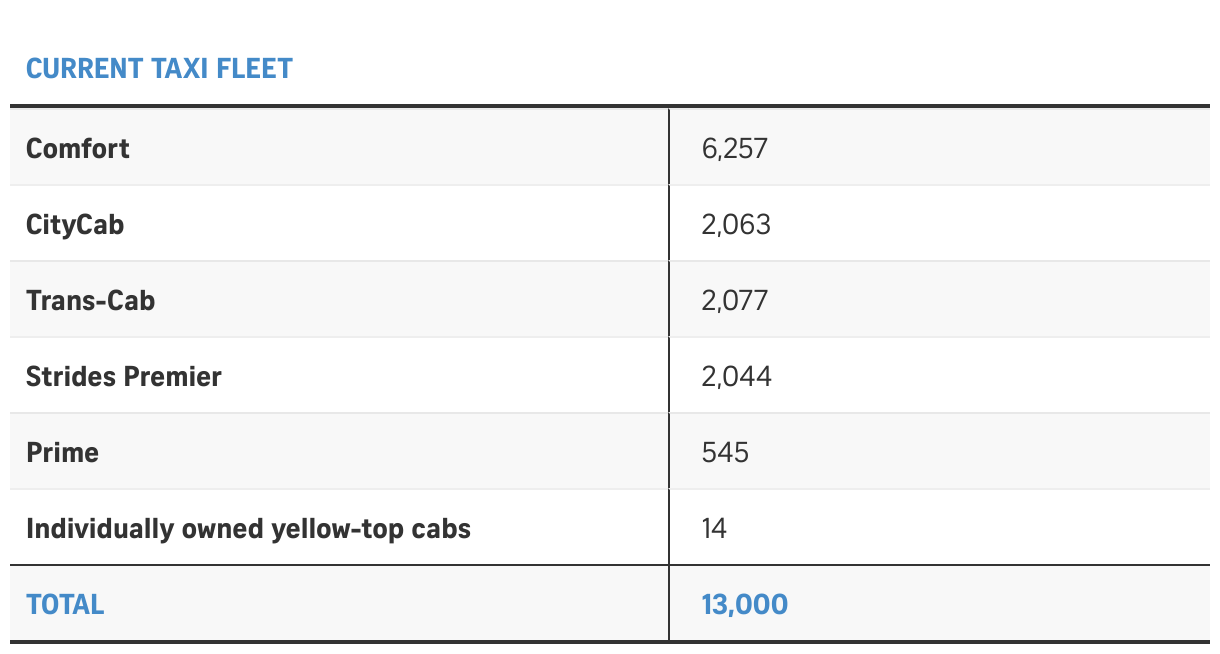
Task: Click the 13,000 total figure
Action: tap(744, 605)
